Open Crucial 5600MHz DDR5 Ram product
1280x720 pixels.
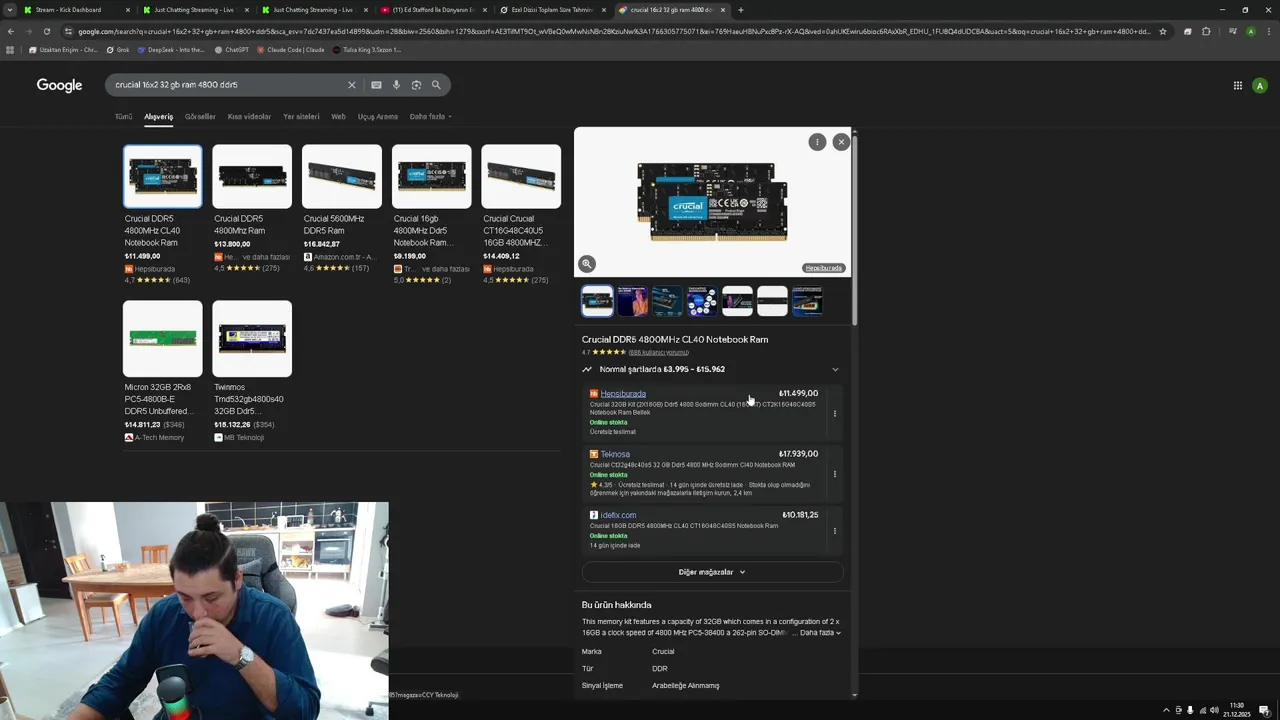tap(342, 208)
